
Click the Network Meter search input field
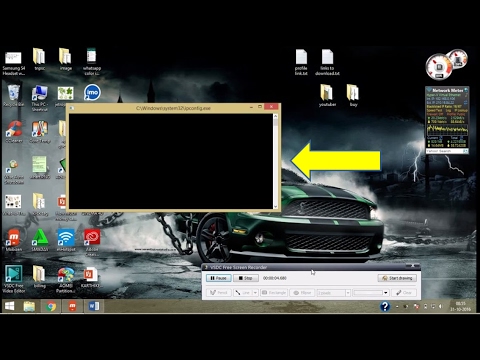[444, 151]
